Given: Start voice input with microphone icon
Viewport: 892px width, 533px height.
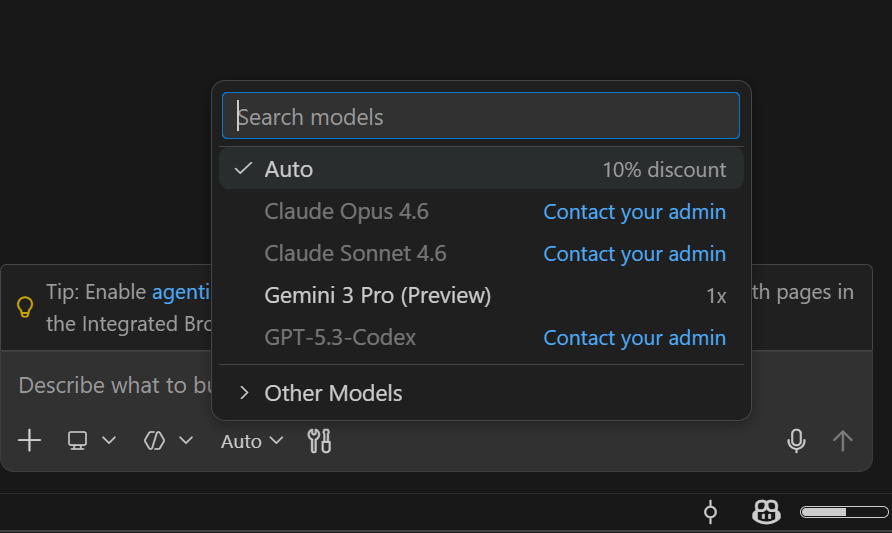Looking at the screenshot, I should tap(796, 441).
